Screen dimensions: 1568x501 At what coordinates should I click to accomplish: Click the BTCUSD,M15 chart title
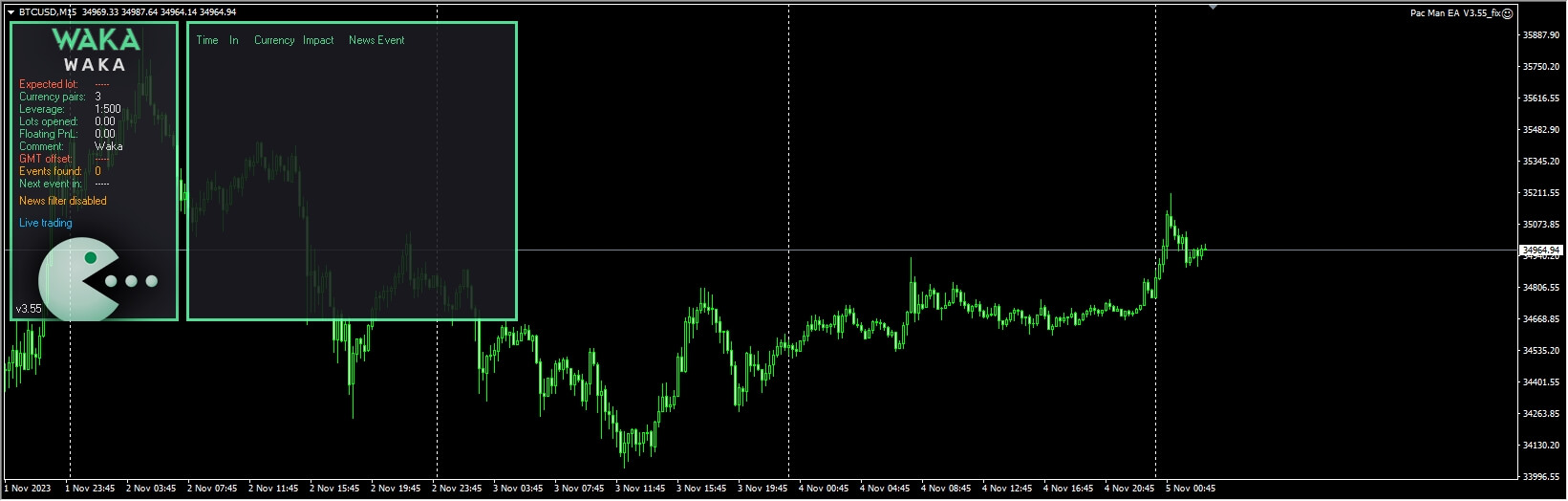point(48,12)
